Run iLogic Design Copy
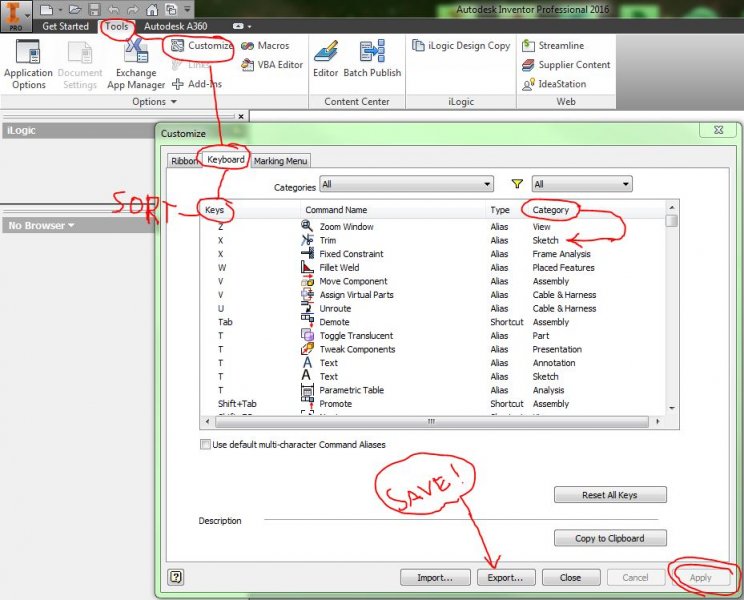 [x=461, y=46]
